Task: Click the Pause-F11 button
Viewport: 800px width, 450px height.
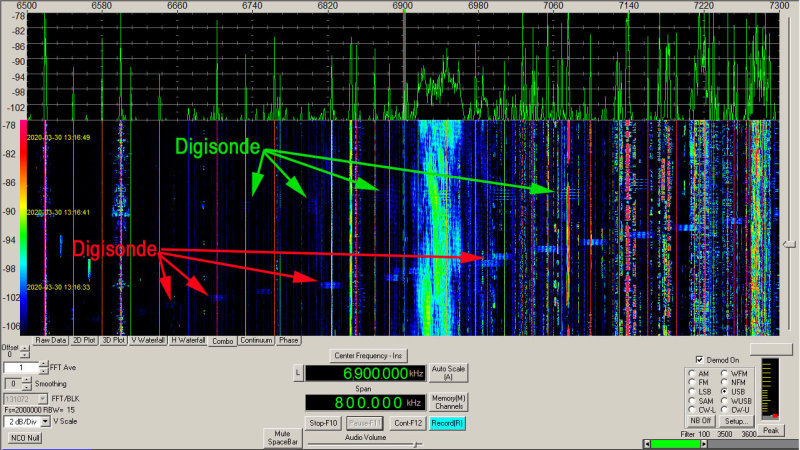Action: [364, 423]
